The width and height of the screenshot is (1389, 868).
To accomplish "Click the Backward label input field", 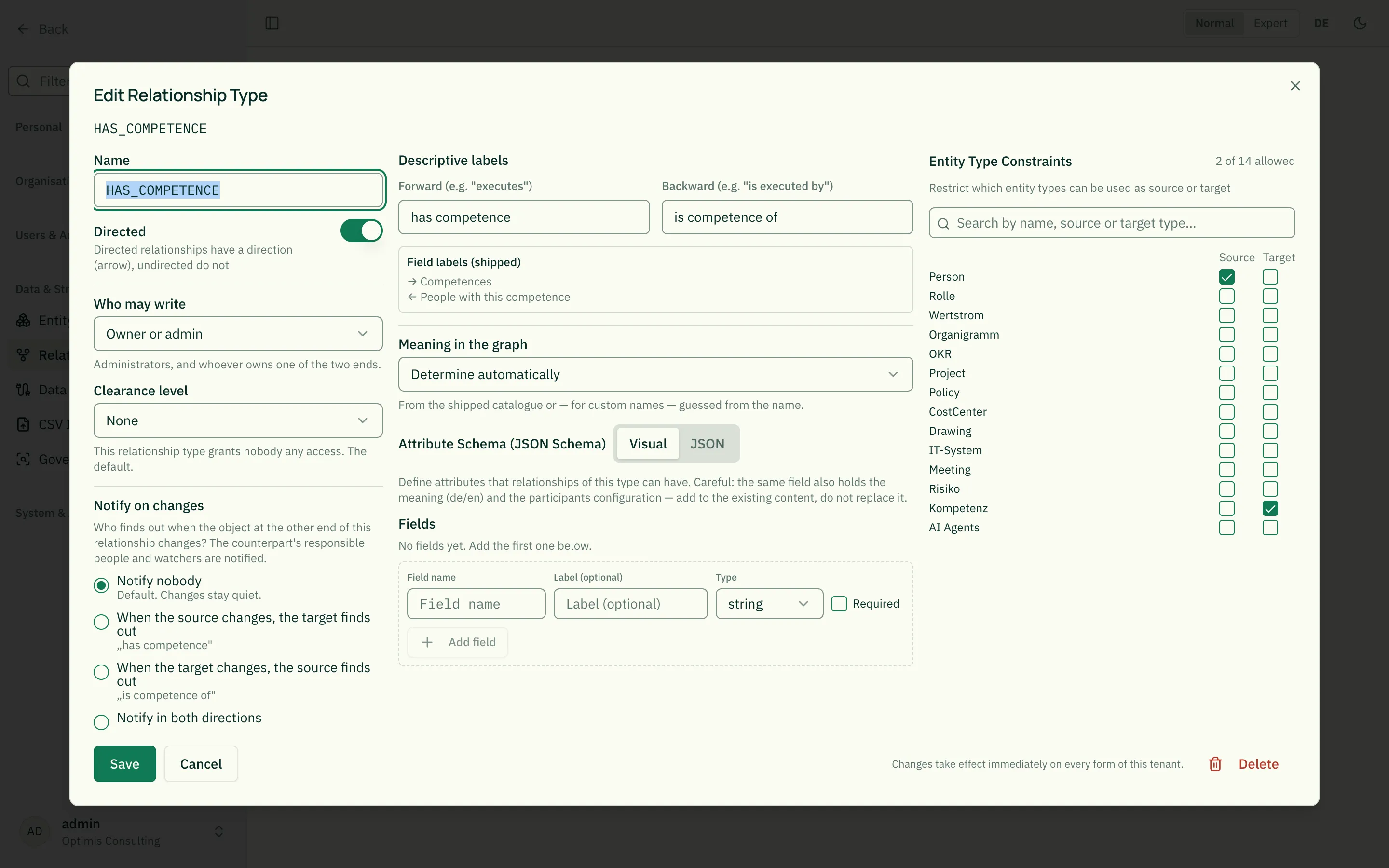I will pos(787,217).
